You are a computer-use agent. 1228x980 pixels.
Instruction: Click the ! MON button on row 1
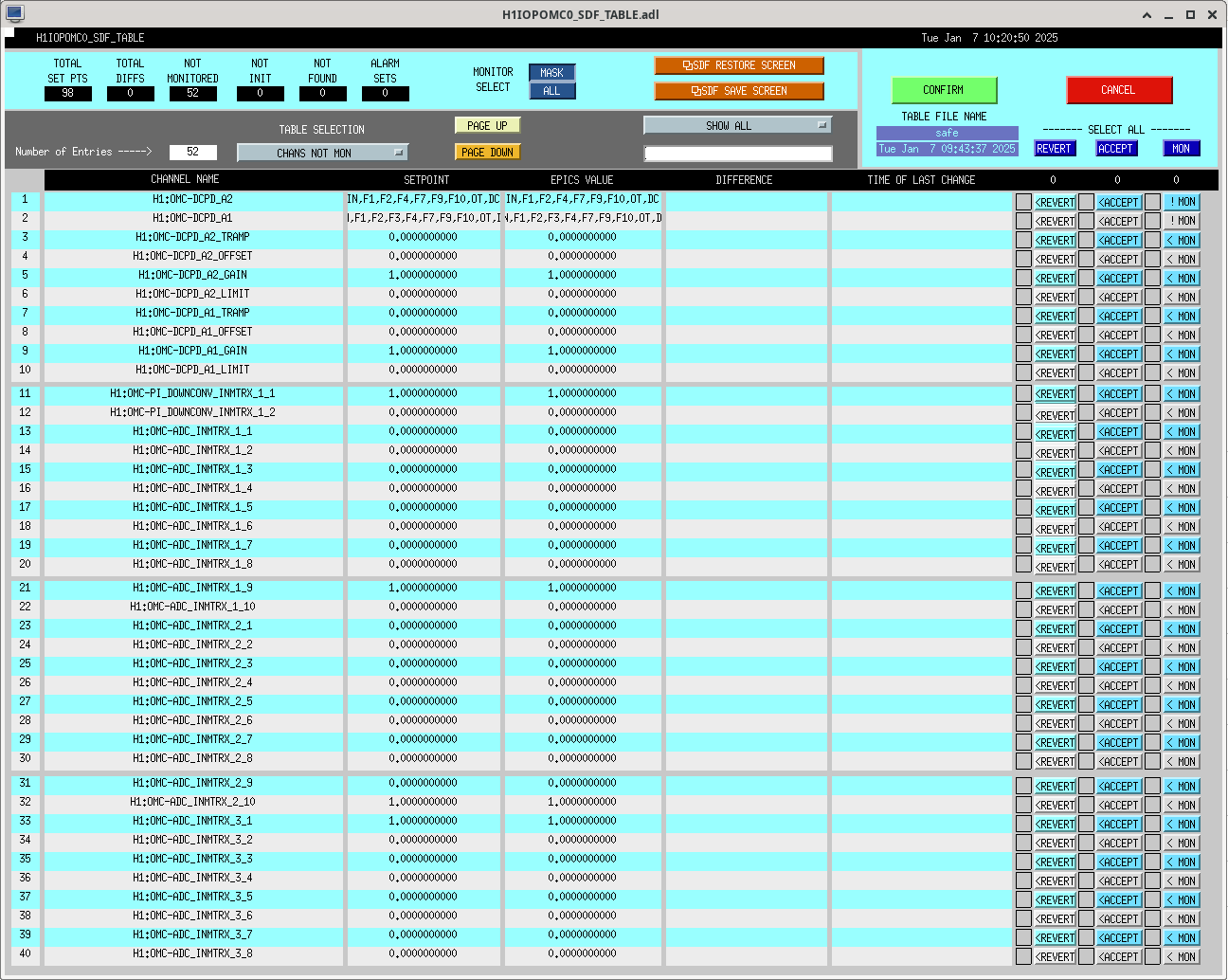[1182, 202]
